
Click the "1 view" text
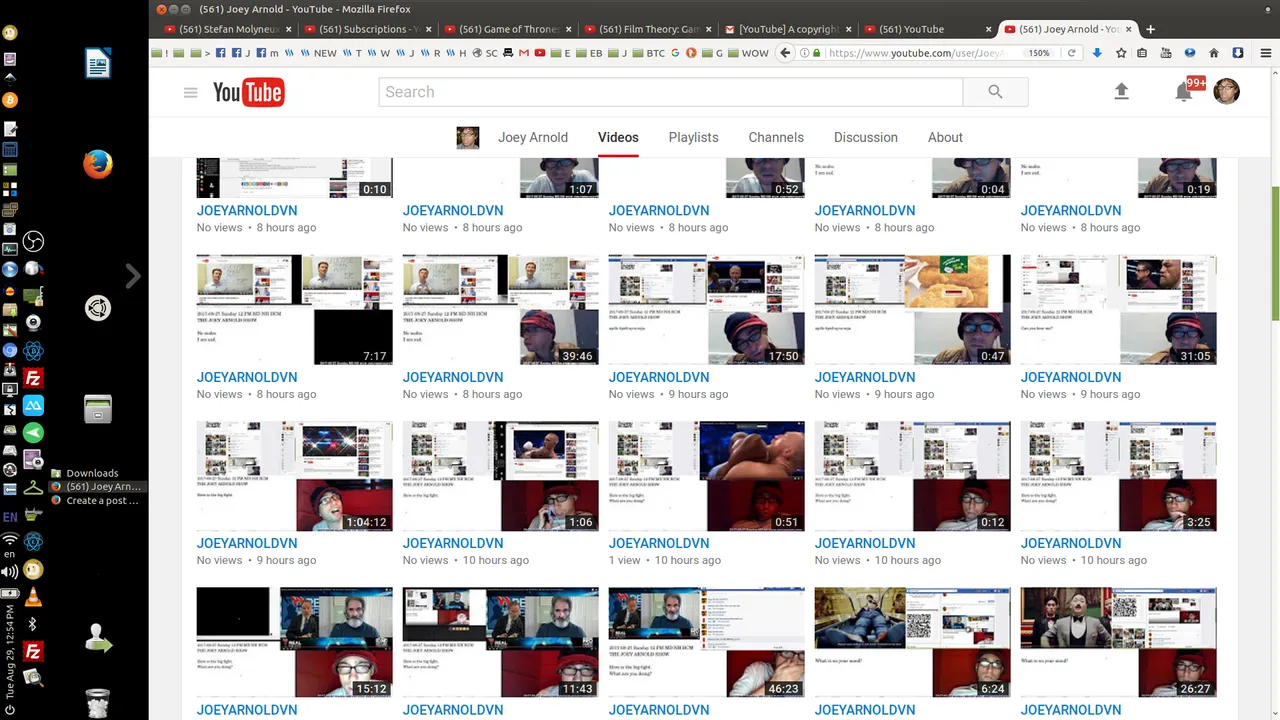point(624,560)
